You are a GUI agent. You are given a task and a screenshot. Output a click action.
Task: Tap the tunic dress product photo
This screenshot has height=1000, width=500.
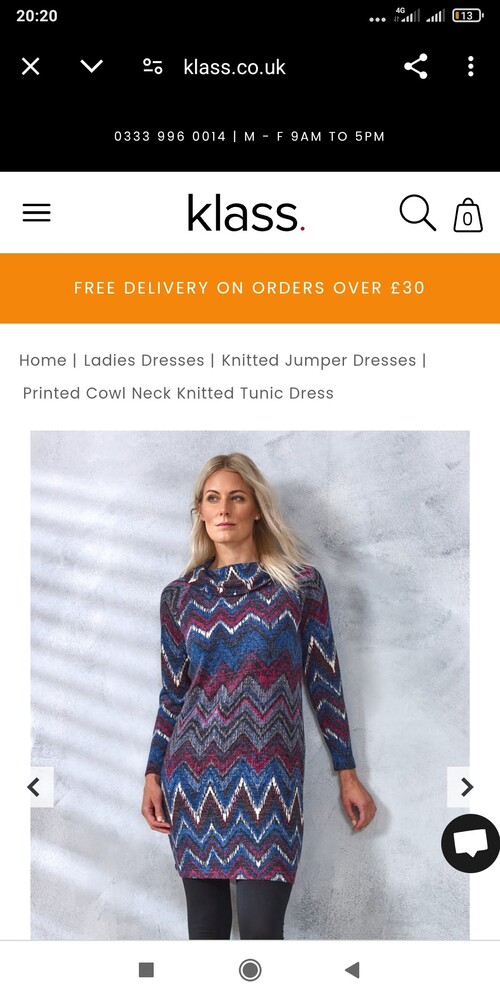pyautogui.click(x=250, y=685)
